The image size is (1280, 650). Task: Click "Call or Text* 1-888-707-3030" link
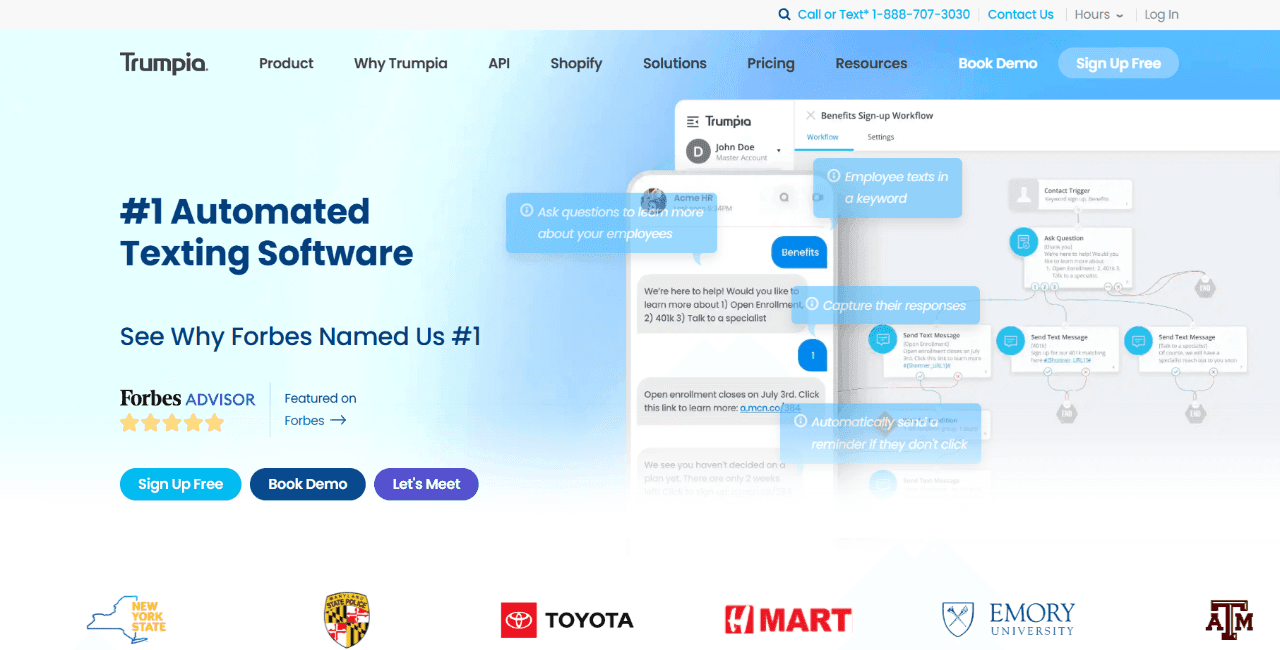click(884, 15)
